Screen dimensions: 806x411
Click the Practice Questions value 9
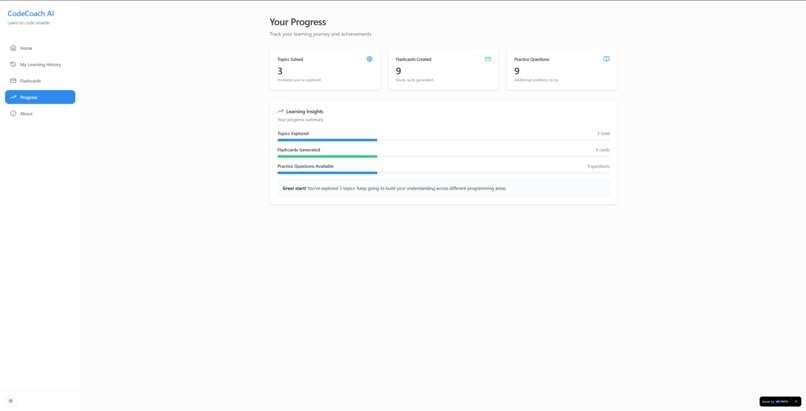point(517,71)
